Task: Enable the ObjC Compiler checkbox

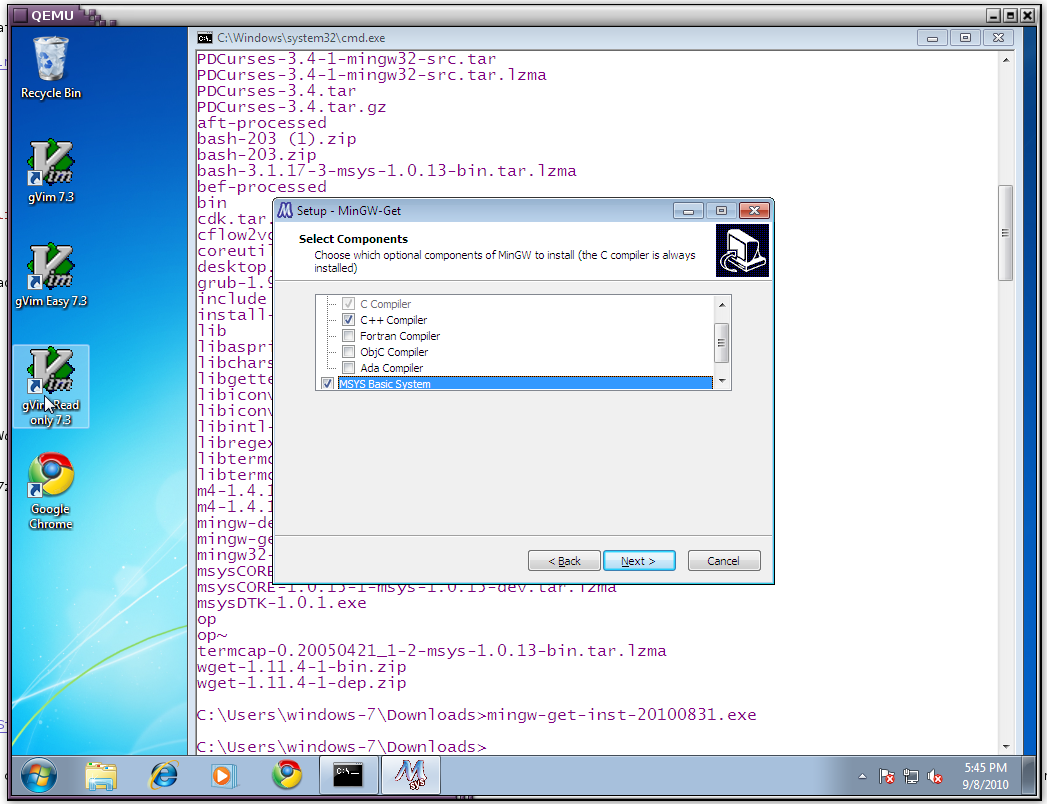Action: 349,352
